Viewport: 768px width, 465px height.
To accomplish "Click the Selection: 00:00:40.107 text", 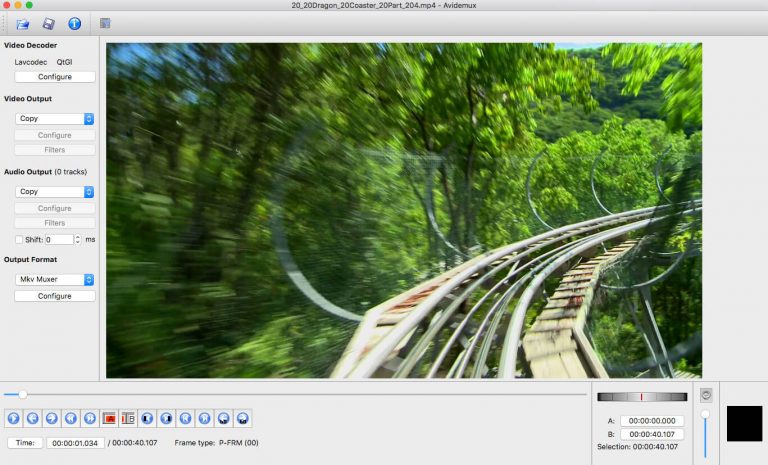I will (637, 447).
